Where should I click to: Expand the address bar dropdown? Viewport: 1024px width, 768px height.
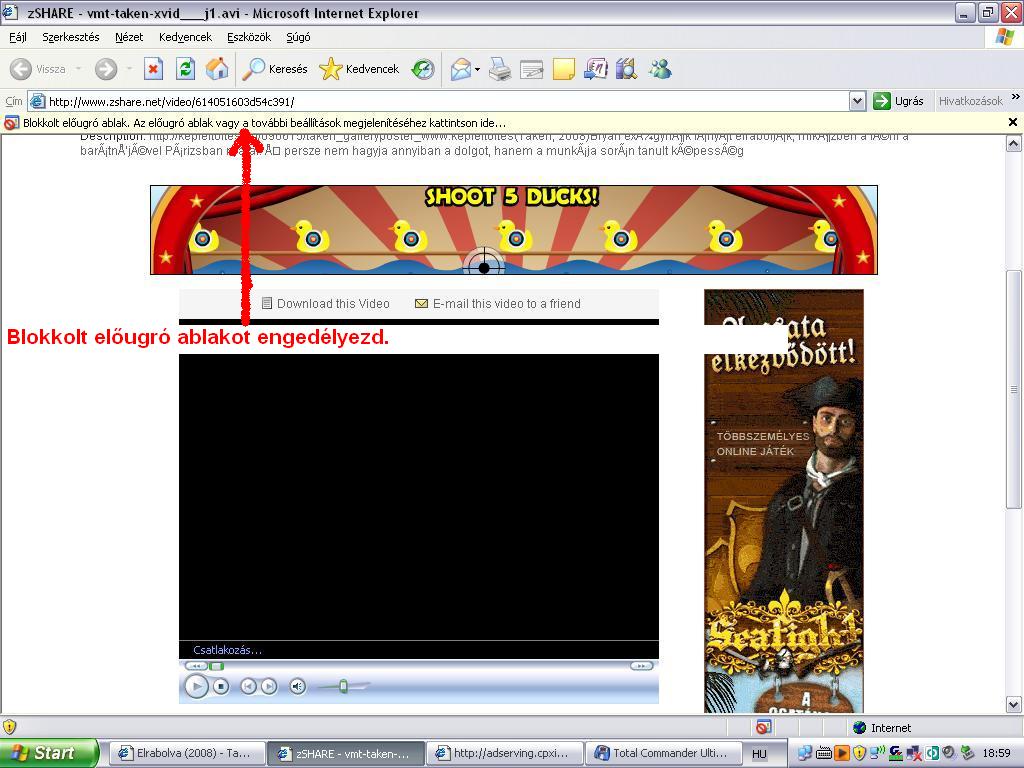coord(857,101)
